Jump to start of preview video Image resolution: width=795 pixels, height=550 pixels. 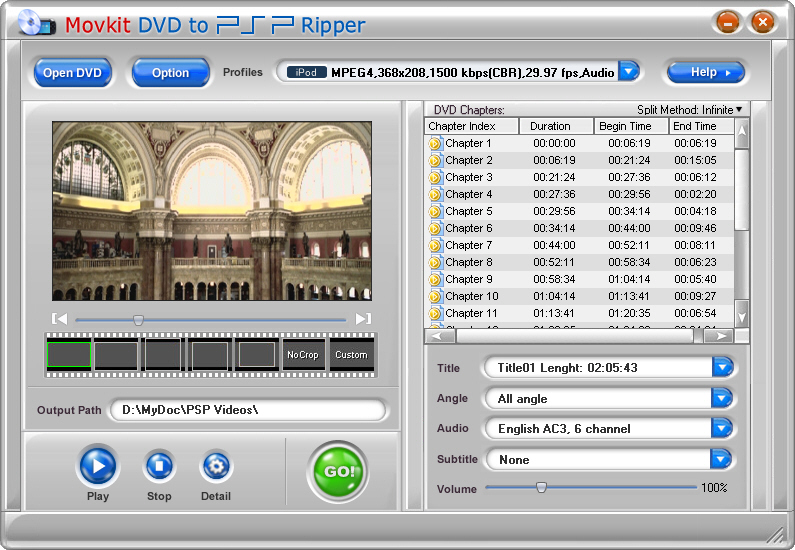tap(59, 319)
